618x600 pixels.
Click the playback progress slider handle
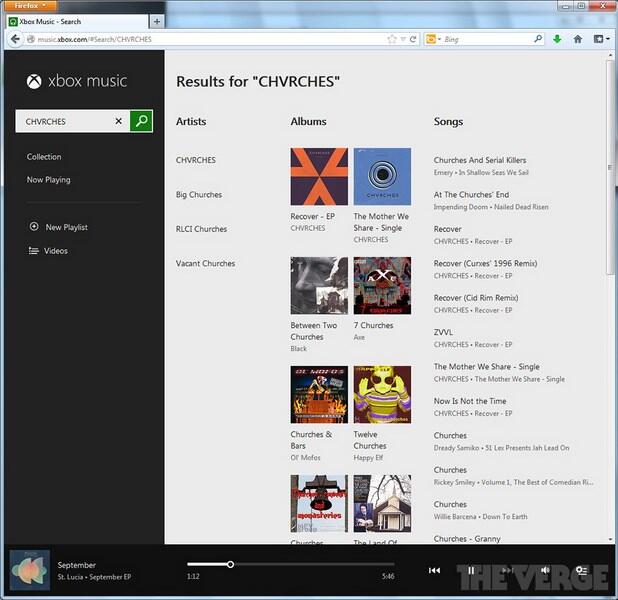231,565
